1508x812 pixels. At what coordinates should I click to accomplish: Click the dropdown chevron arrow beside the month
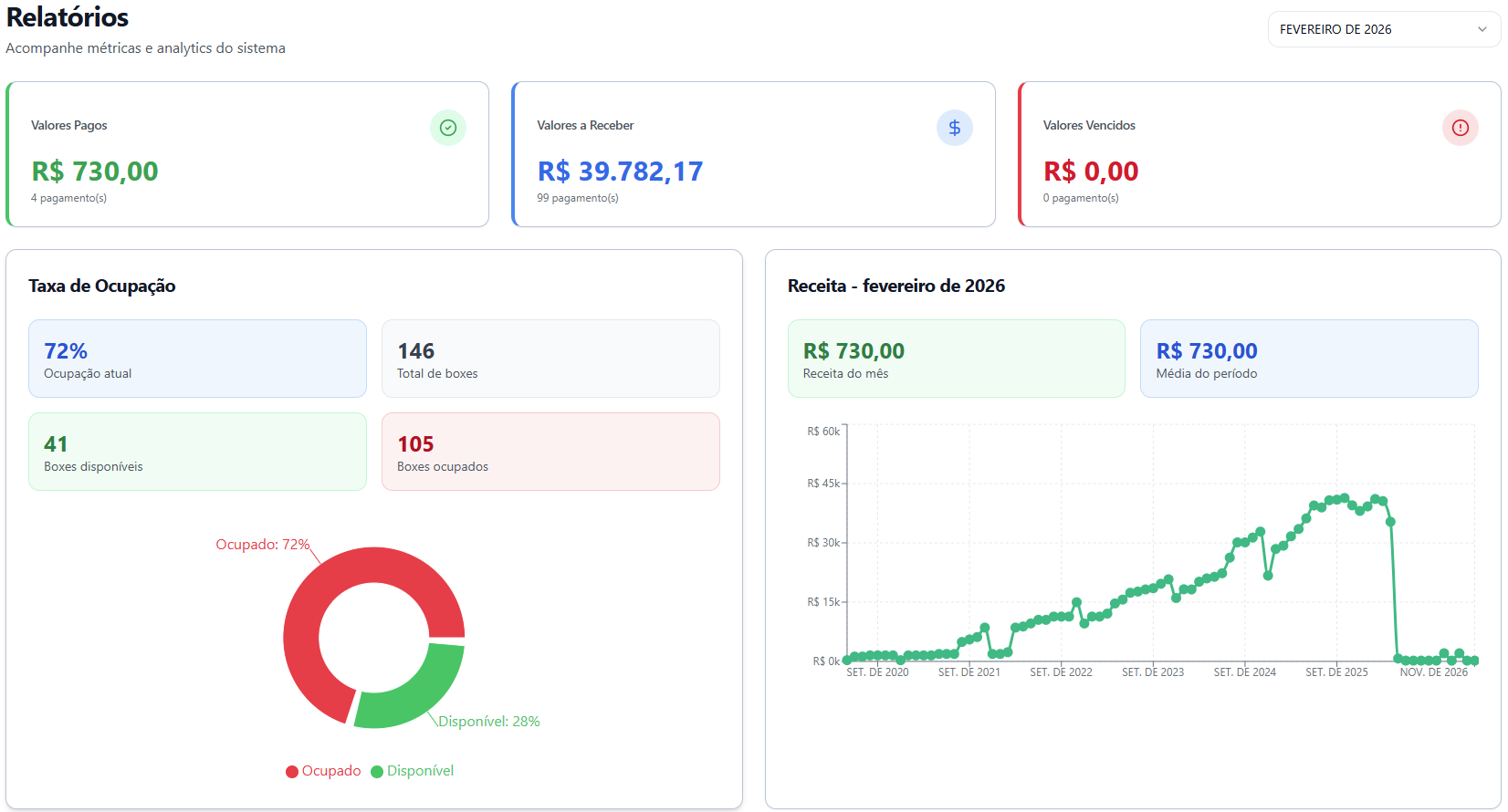coord(1482,29)
